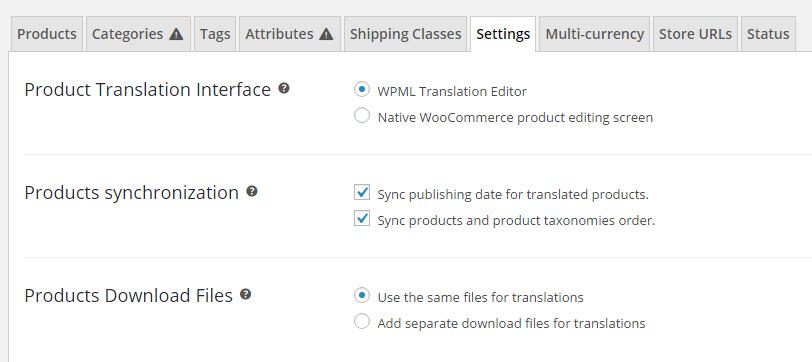Open the Categories tab
Image resolution: width=812 pixels, height=362 pixels.
pos(138,34)
